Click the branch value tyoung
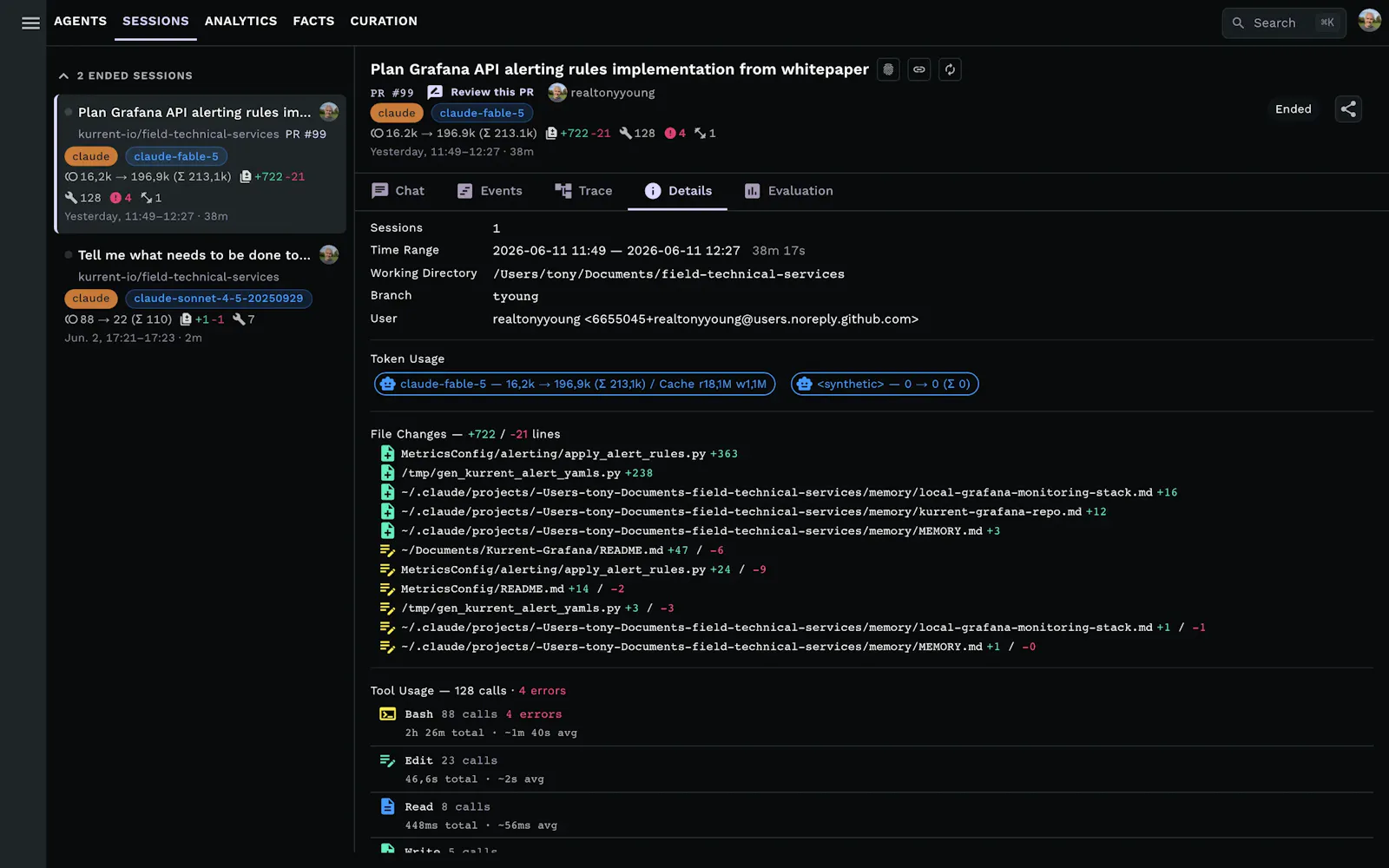1389x868 pixels. [x=516, y=296]
